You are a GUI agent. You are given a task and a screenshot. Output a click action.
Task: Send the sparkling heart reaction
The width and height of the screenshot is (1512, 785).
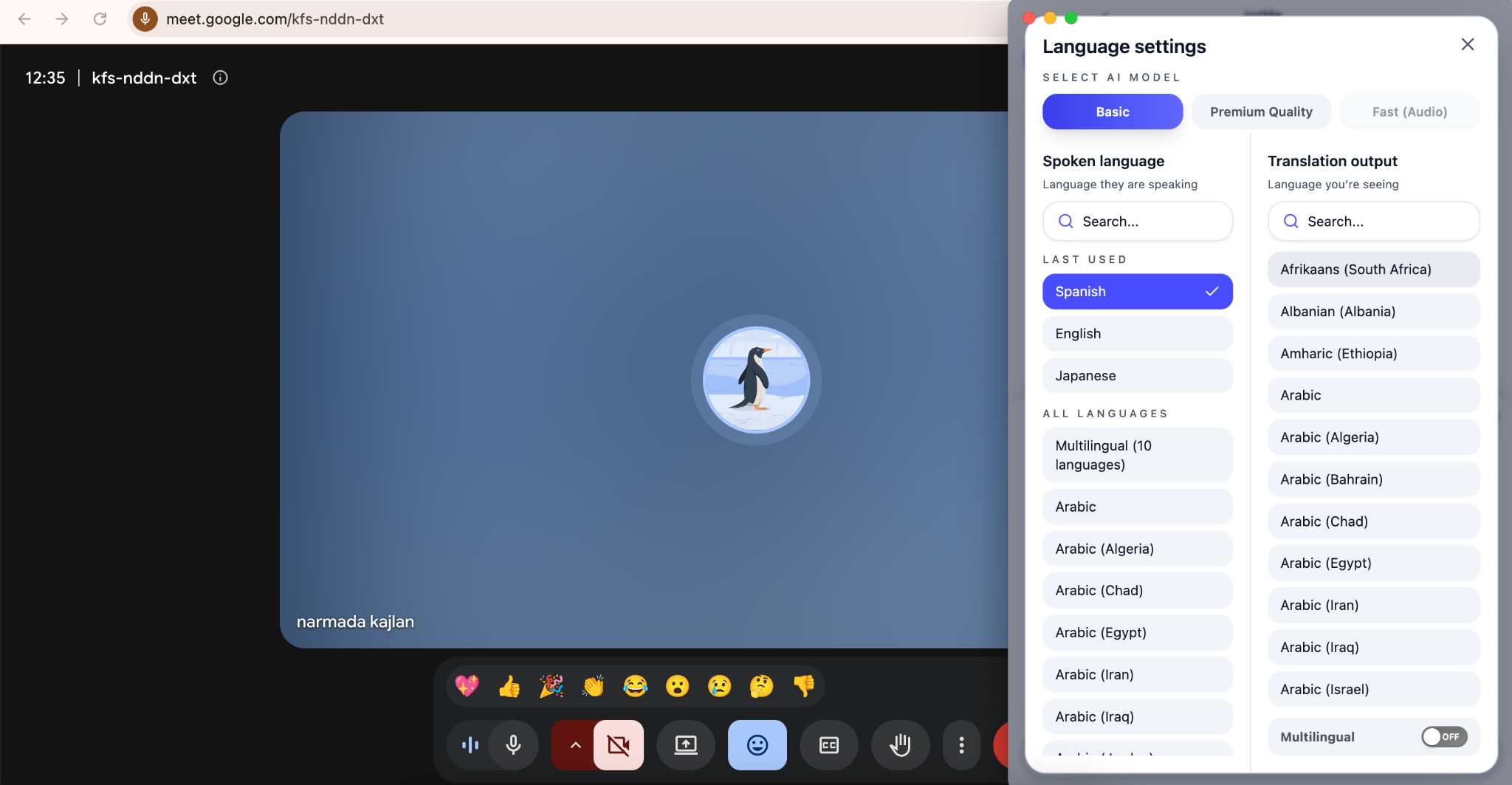(467, 686)
